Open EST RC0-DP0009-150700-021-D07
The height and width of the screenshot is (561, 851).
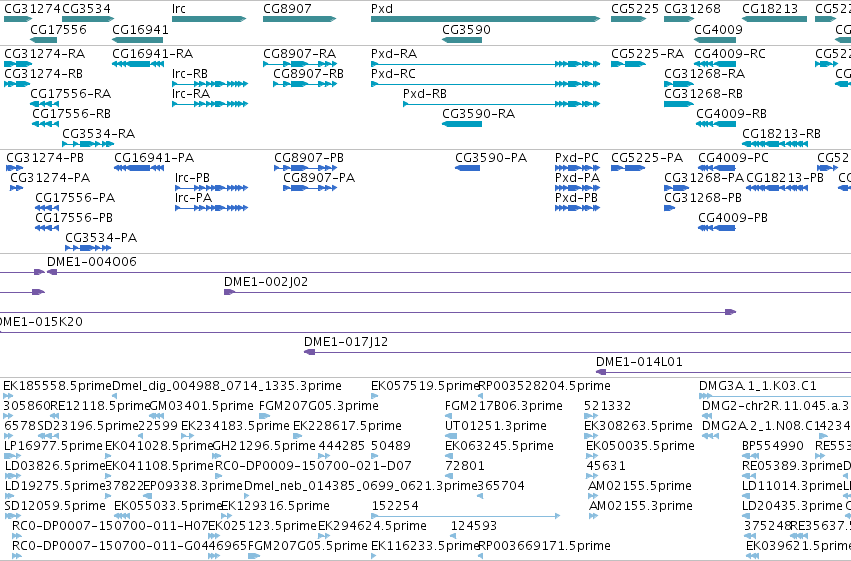(x=219, y=476)
